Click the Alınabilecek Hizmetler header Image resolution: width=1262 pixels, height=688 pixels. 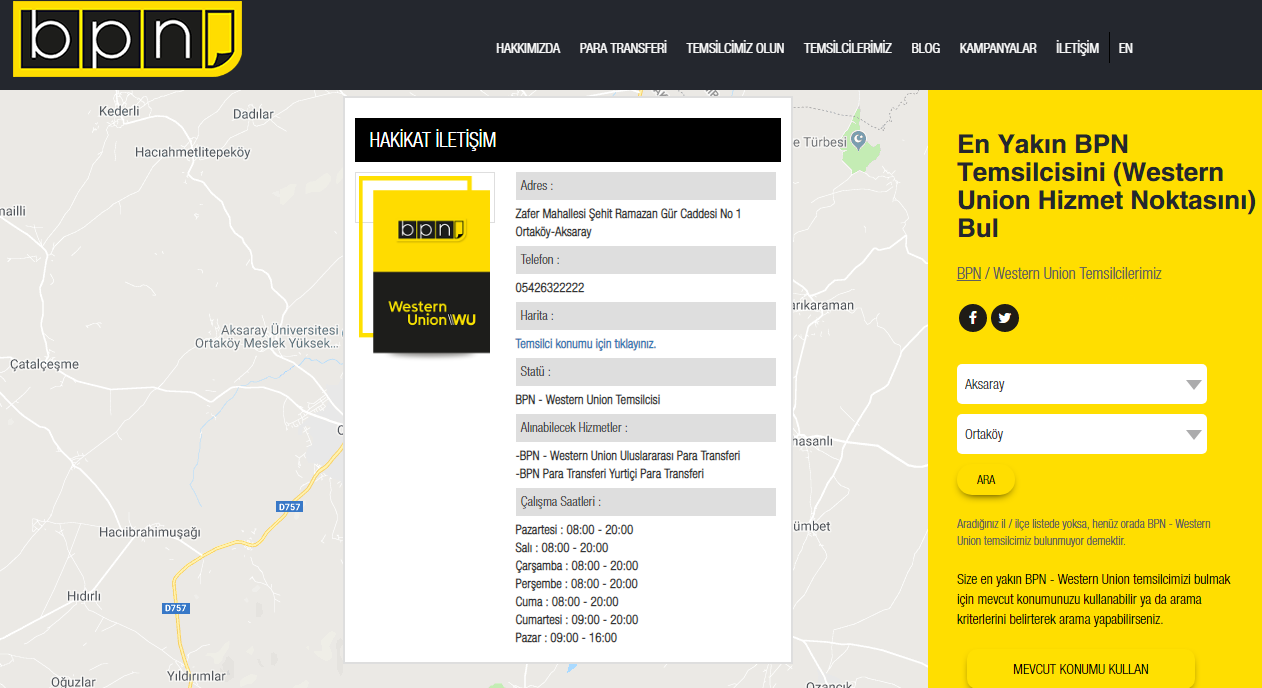tap(646, 428)
